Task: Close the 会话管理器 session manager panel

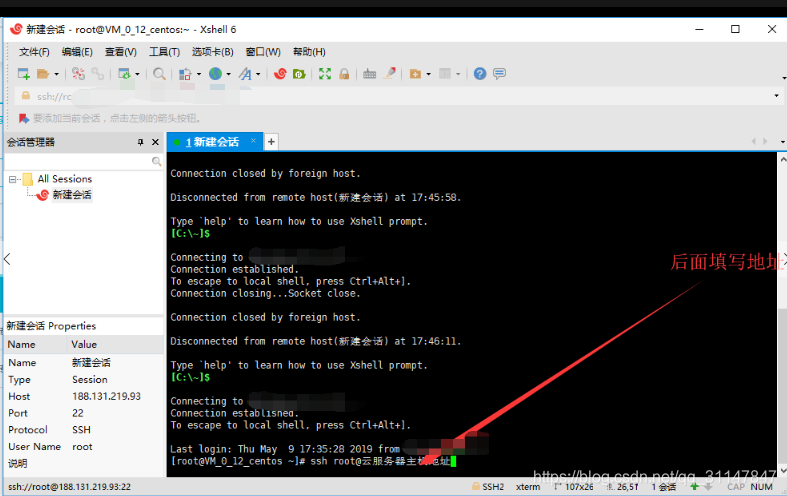Action: click(155, 142)
